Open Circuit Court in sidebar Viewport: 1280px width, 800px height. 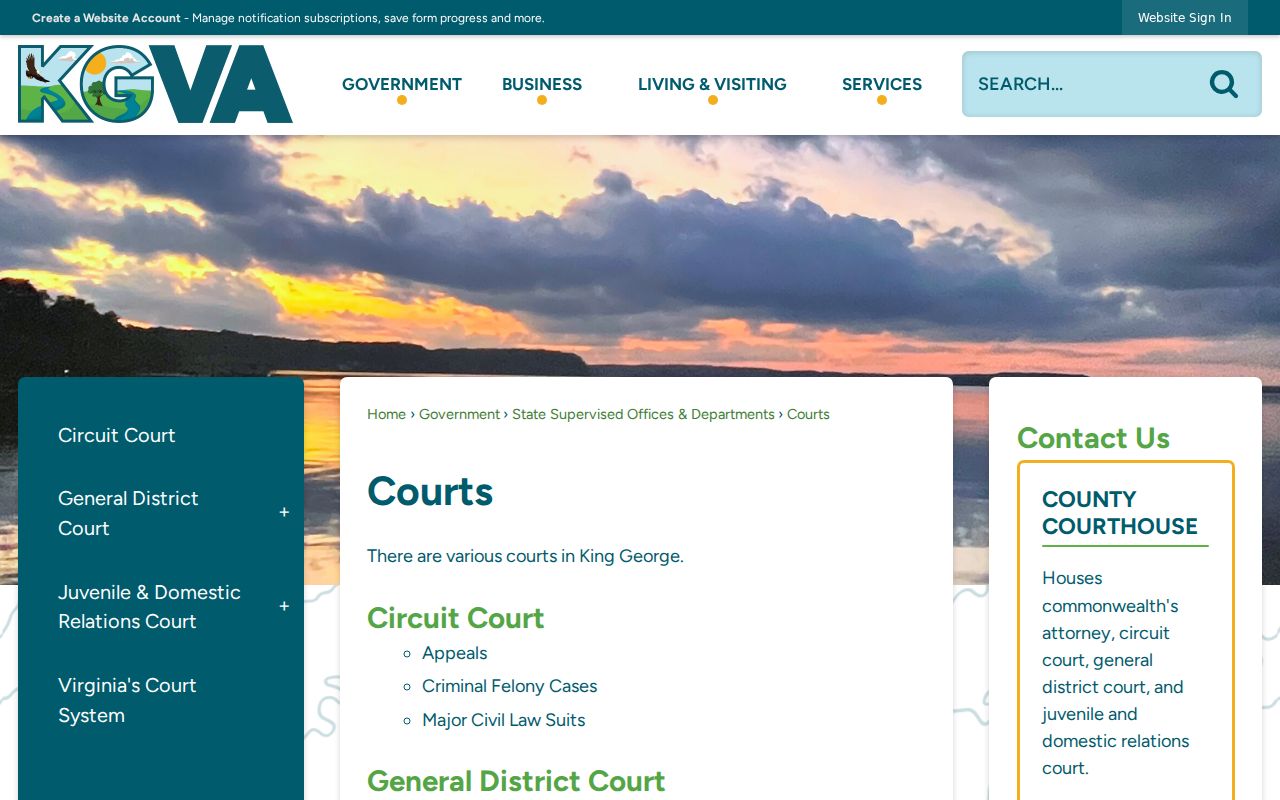tap(117, 435)
